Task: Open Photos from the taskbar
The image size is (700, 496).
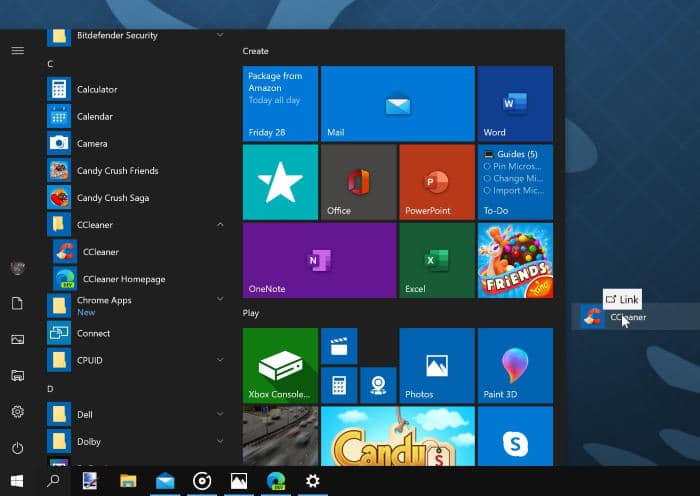Action: pos(239,481)
